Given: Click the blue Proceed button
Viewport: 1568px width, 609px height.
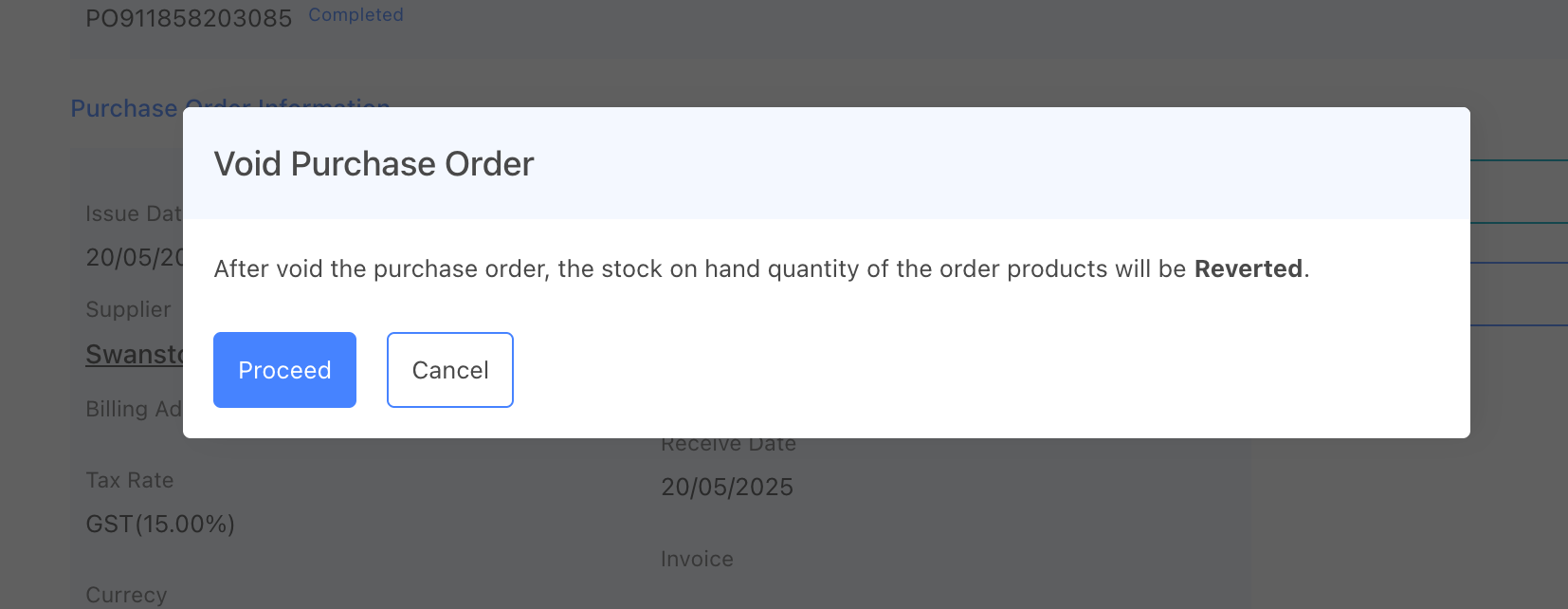Looking at the screenshot, I should tap(284, 370).
